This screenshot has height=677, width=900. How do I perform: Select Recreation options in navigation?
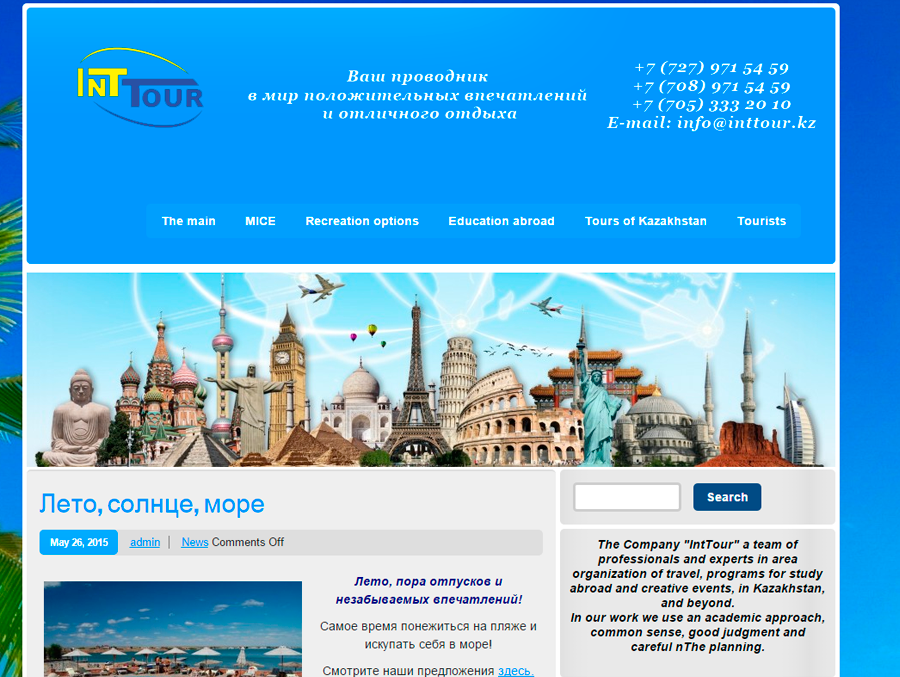click(x=362, y=221)
